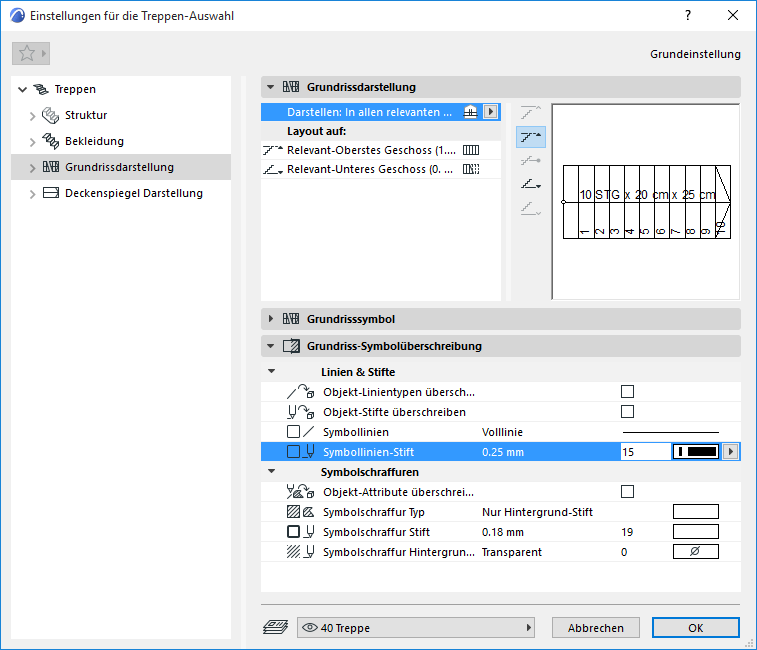Select Relevant-Unteres Geschoss layout row

[381, 169]
